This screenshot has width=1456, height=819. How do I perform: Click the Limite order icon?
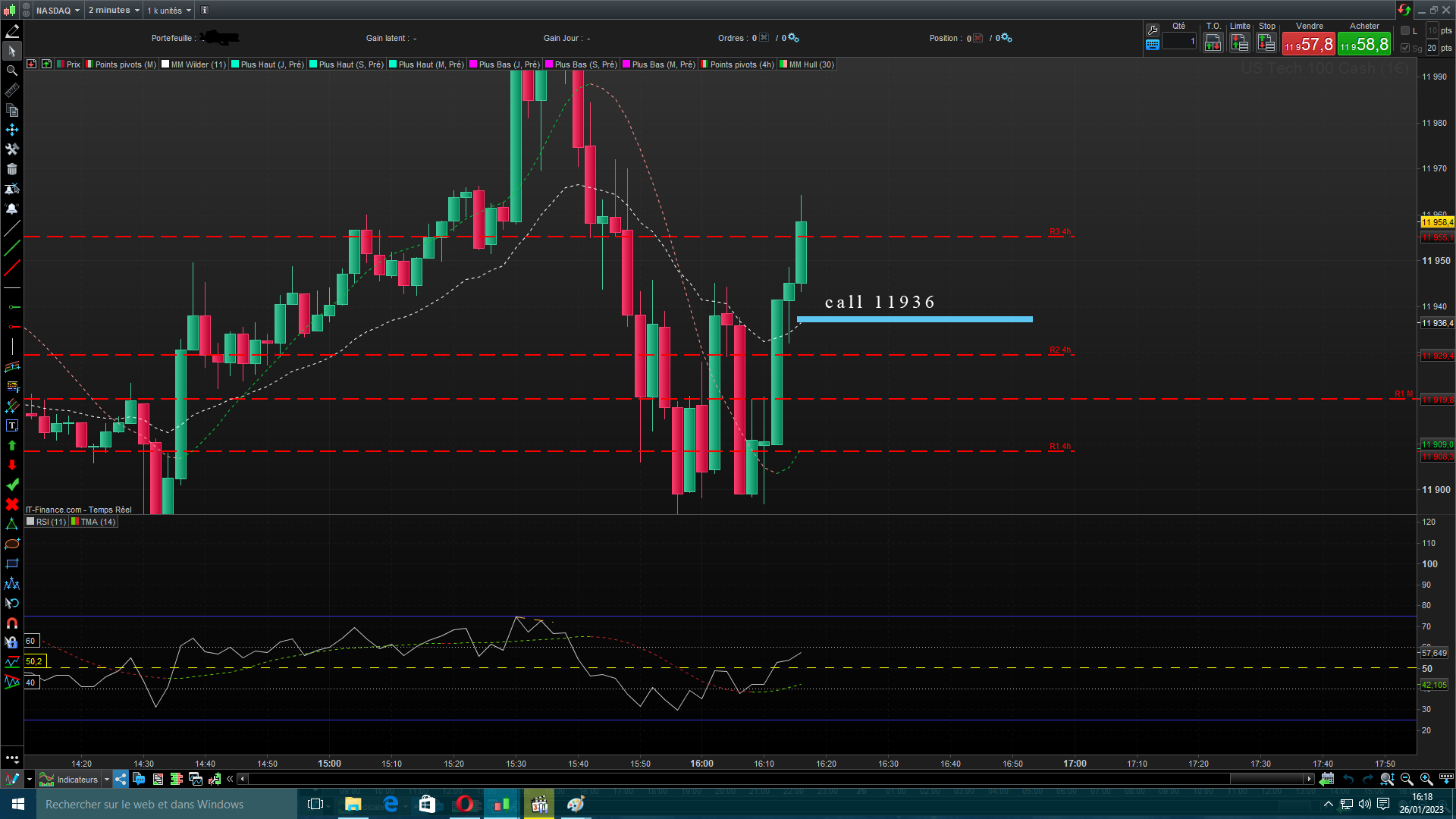(x=1239, y=43)
